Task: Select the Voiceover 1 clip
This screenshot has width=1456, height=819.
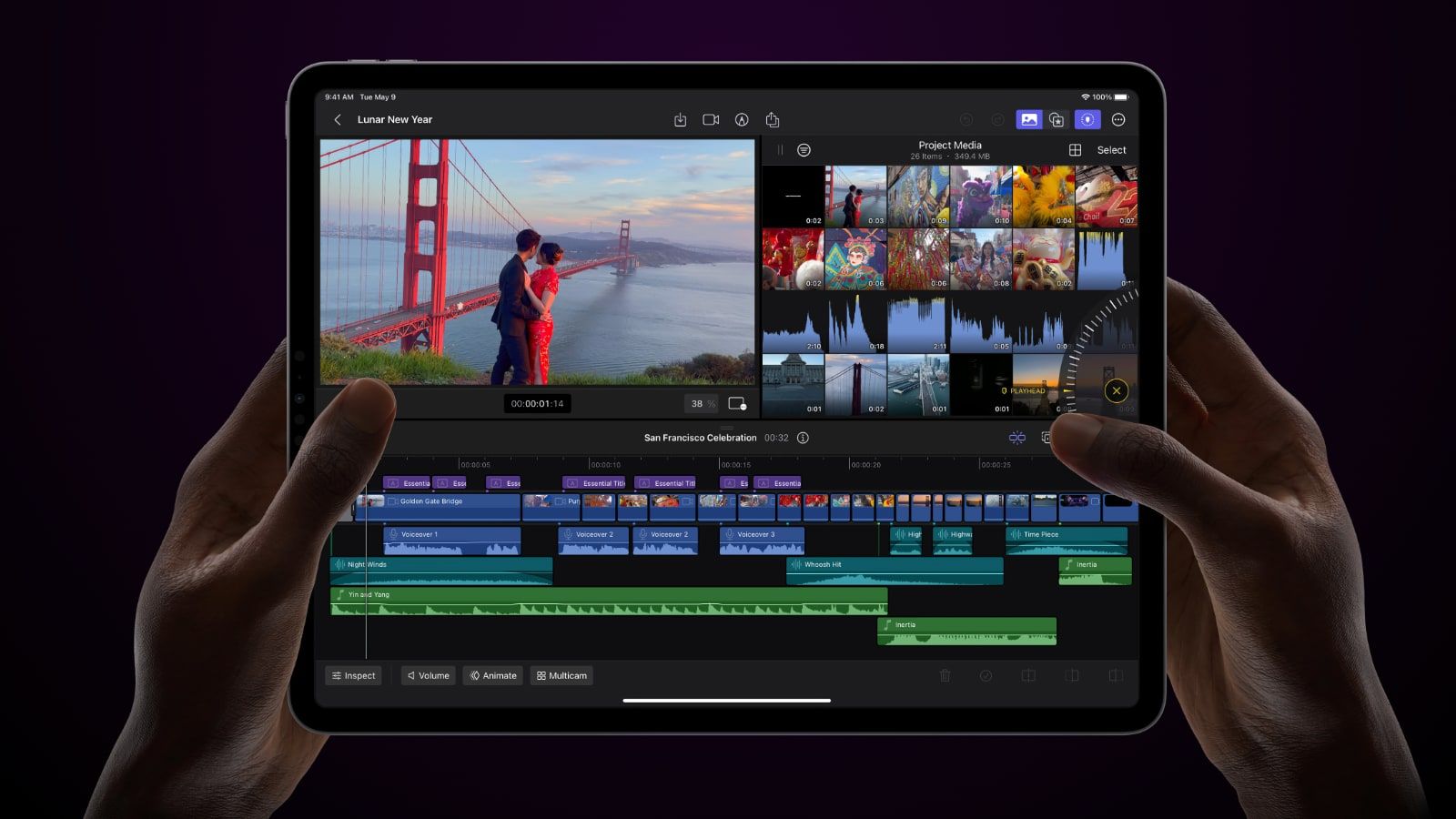Action: pos(452,541)
